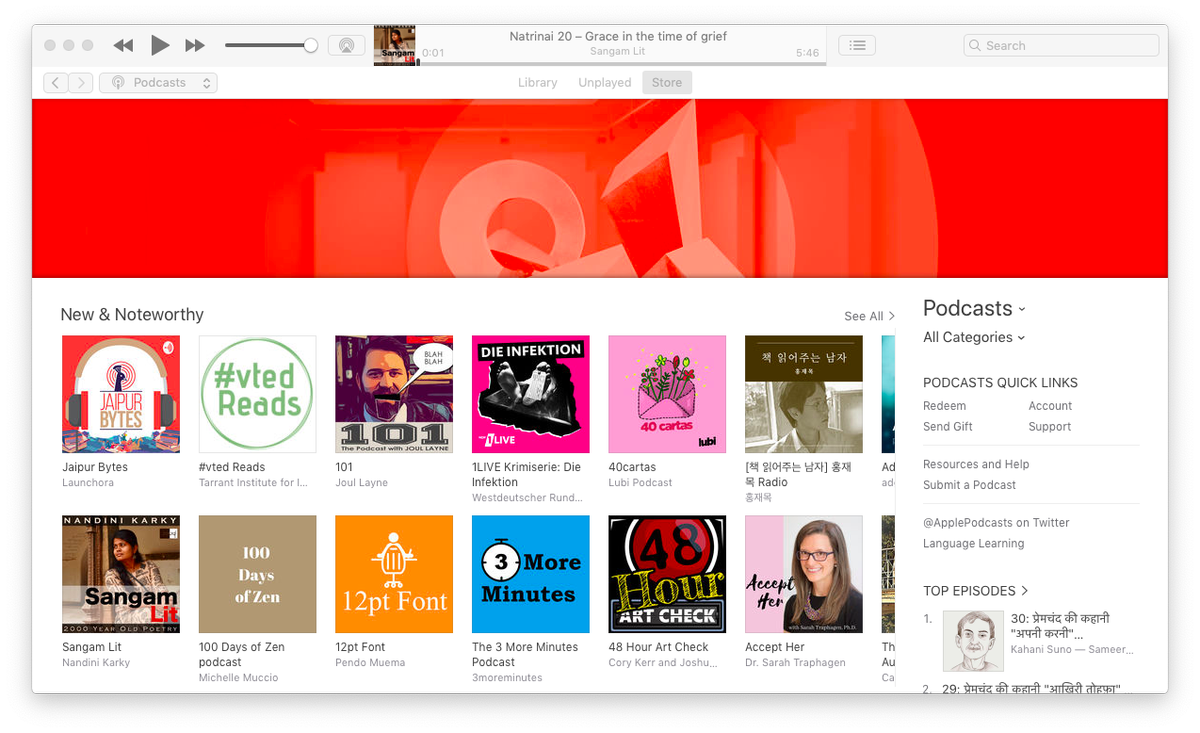Open the Jaipur Bytes podcast artwork
The width and height of the screenshot is (1200, 733).
coord(121,394)
